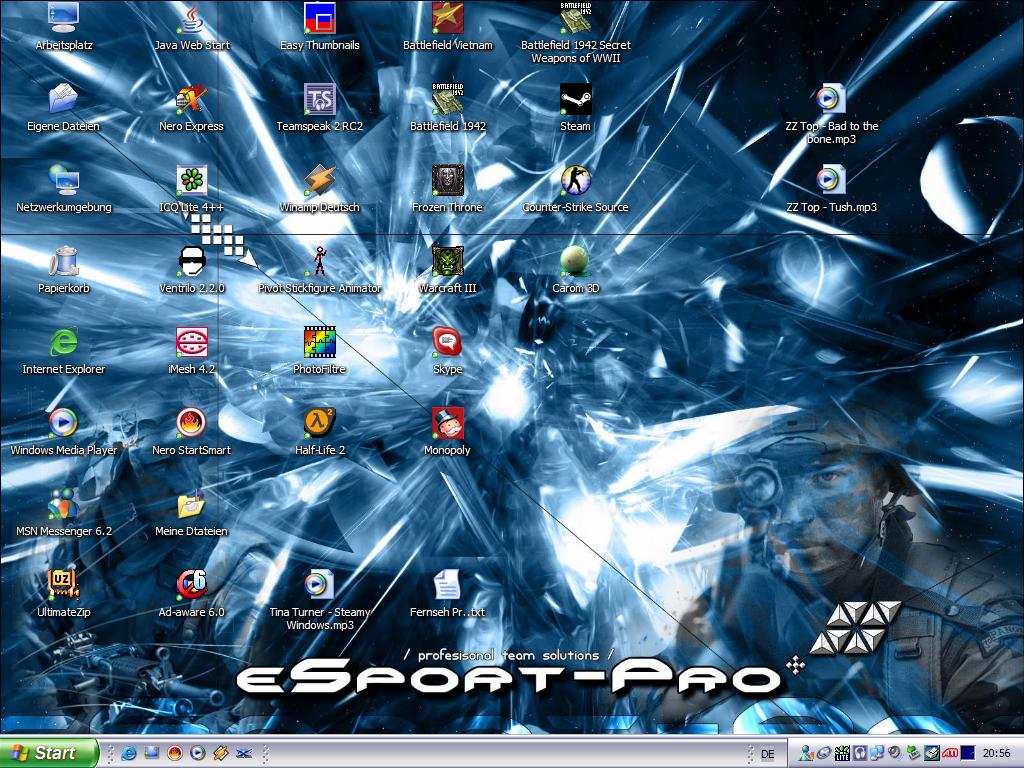Image resolution: width=1024 pixels, height=768 pixels.
Task: Select the Netzwerkumgebung desktop icon
Action: (x=64, y=189)
